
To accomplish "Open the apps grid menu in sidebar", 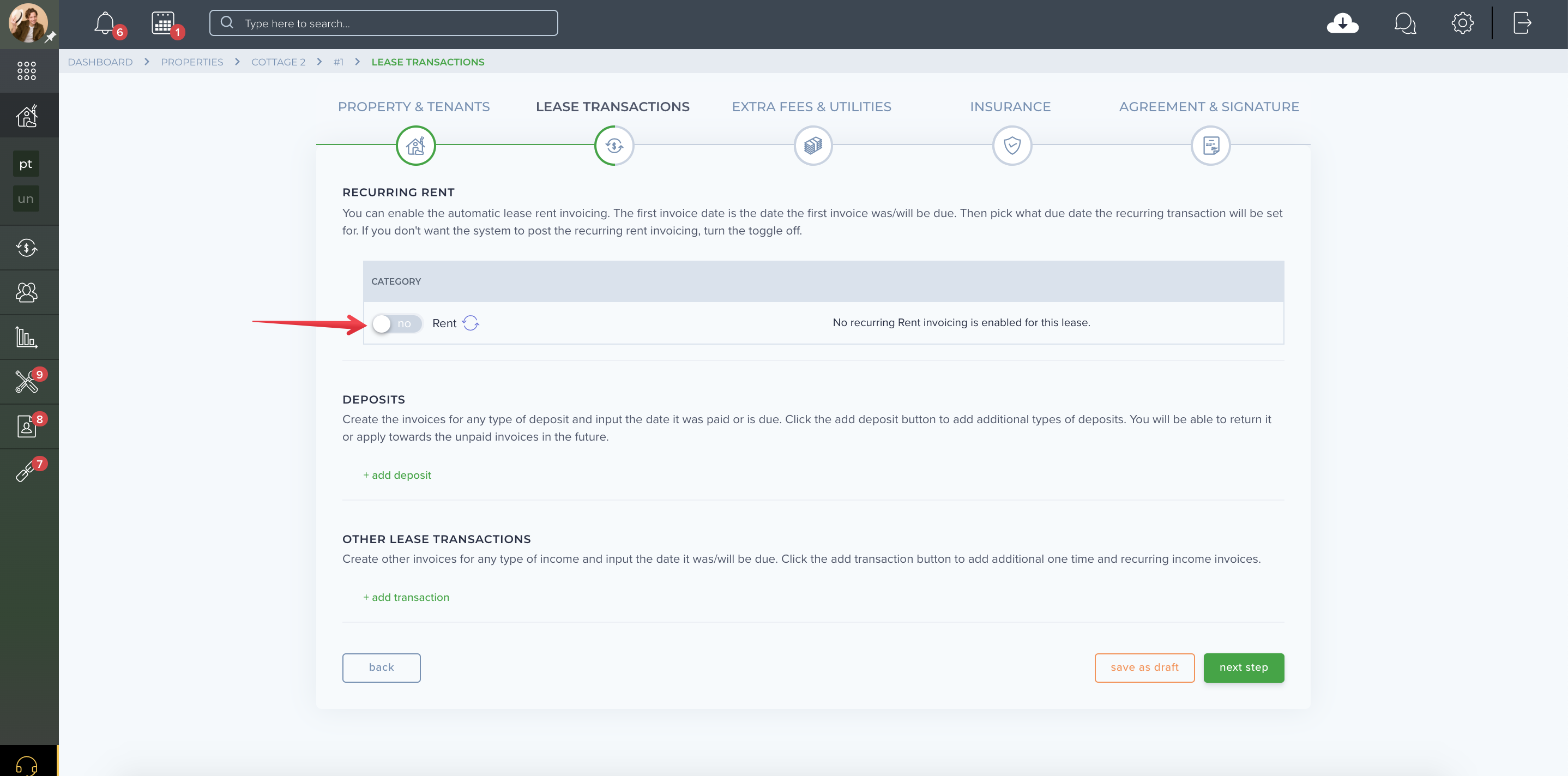I will [x=27, y=70].
